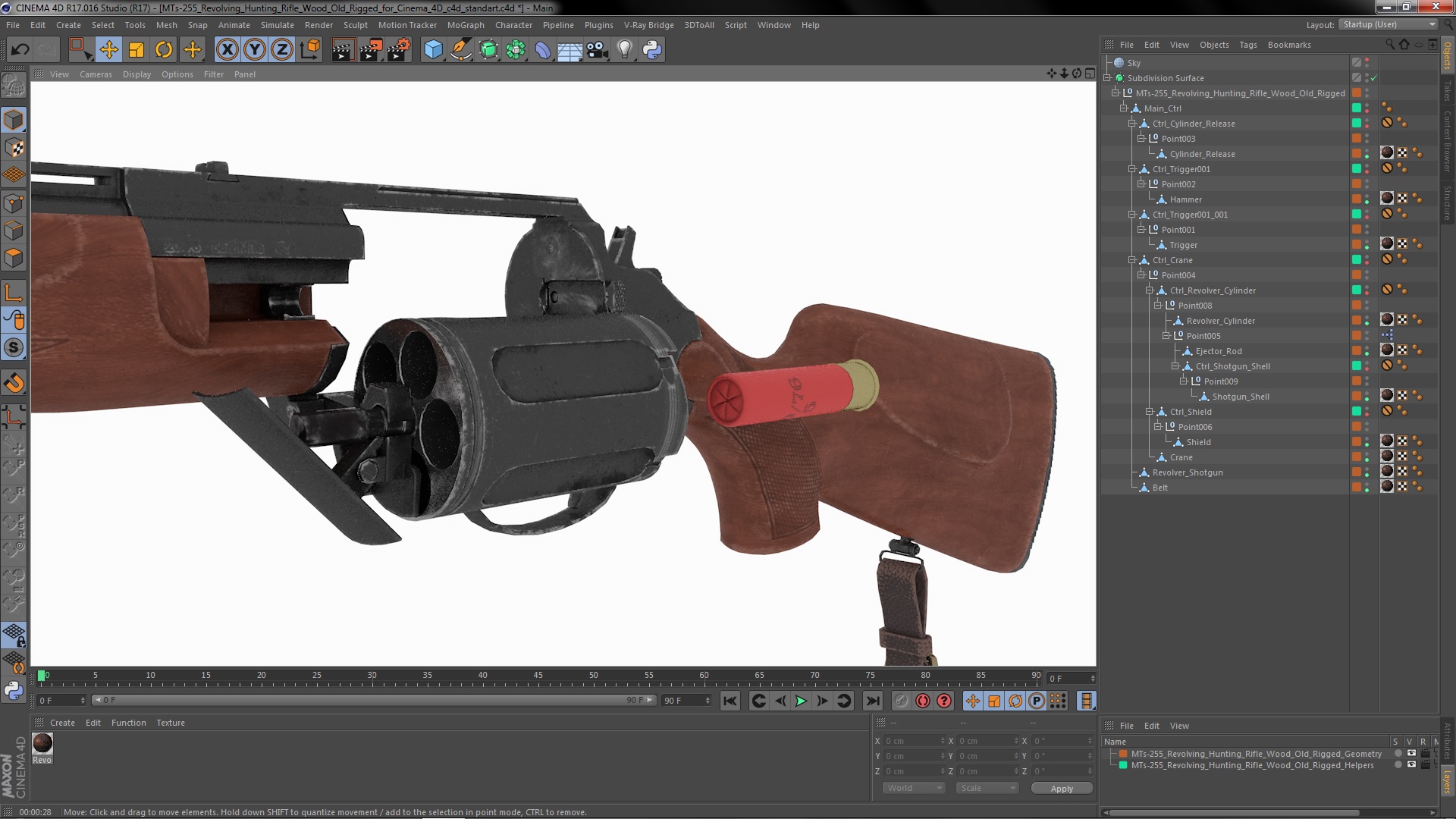Add a Cube primitive object
Screen dimensions: 1456x819
433,50
